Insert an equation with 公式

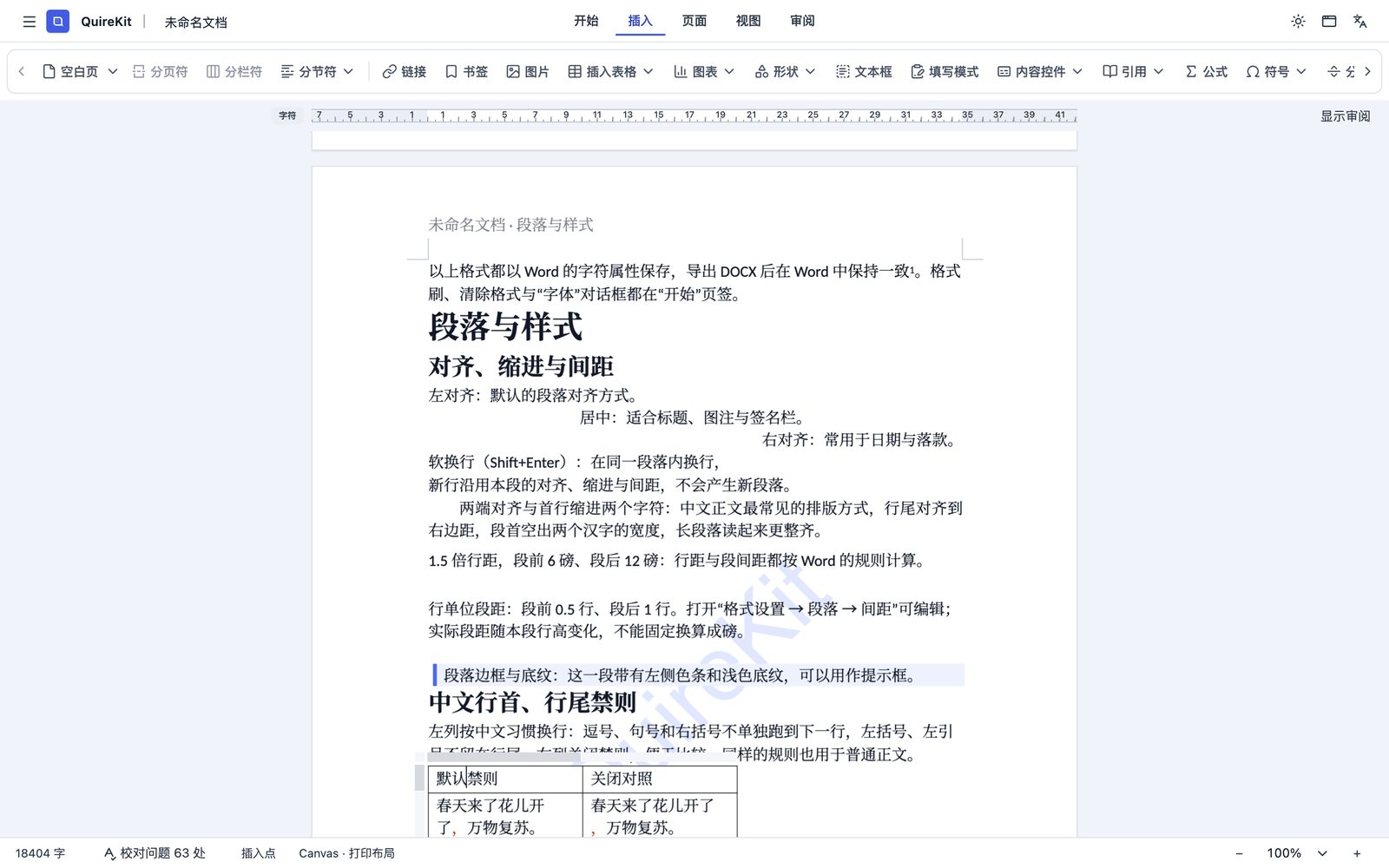[1207, 71]
